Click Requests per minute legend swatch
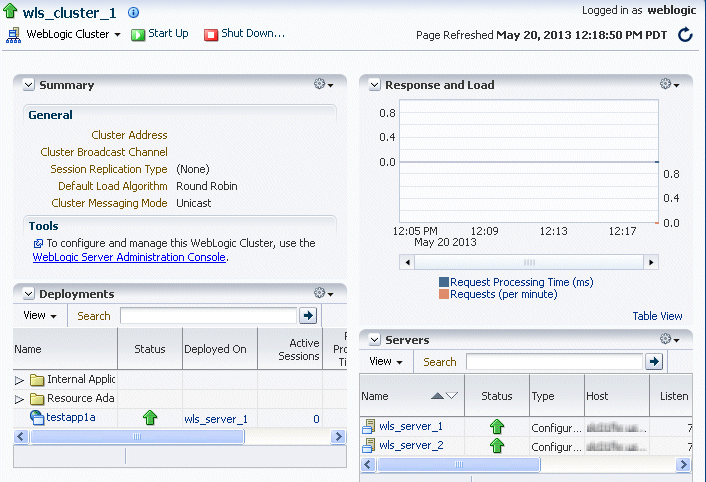This screenshot has height=482, width=706. 444,294
